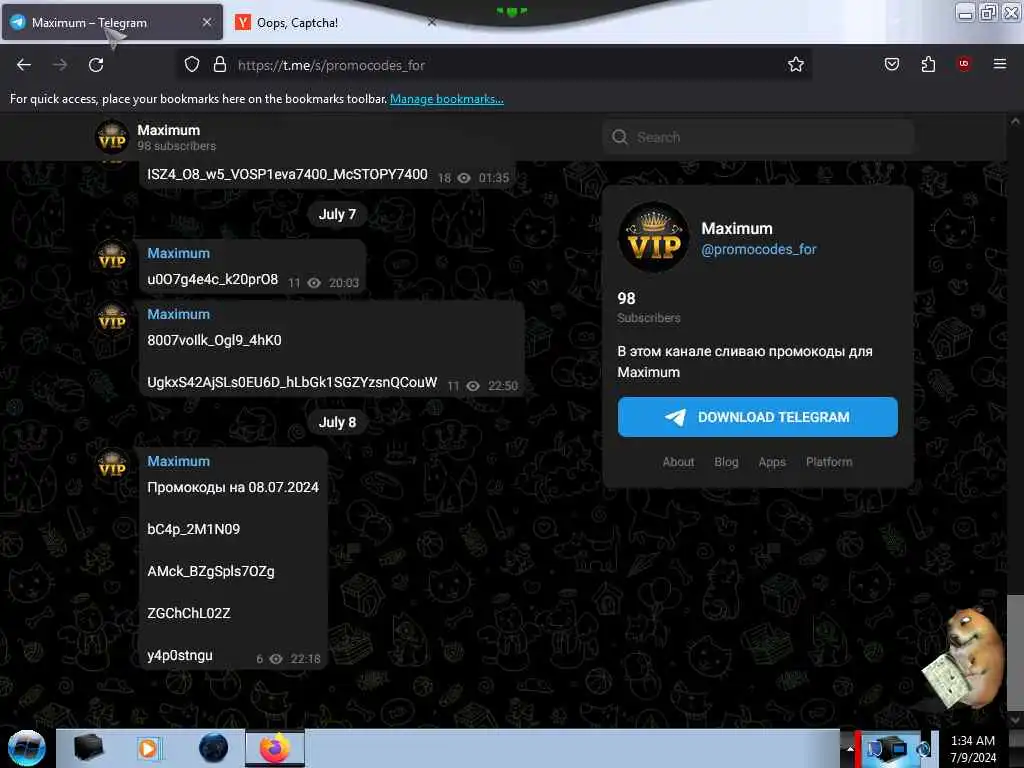
Task: Open the Firefox hamburger menu
Action: [x=999, y=64]
